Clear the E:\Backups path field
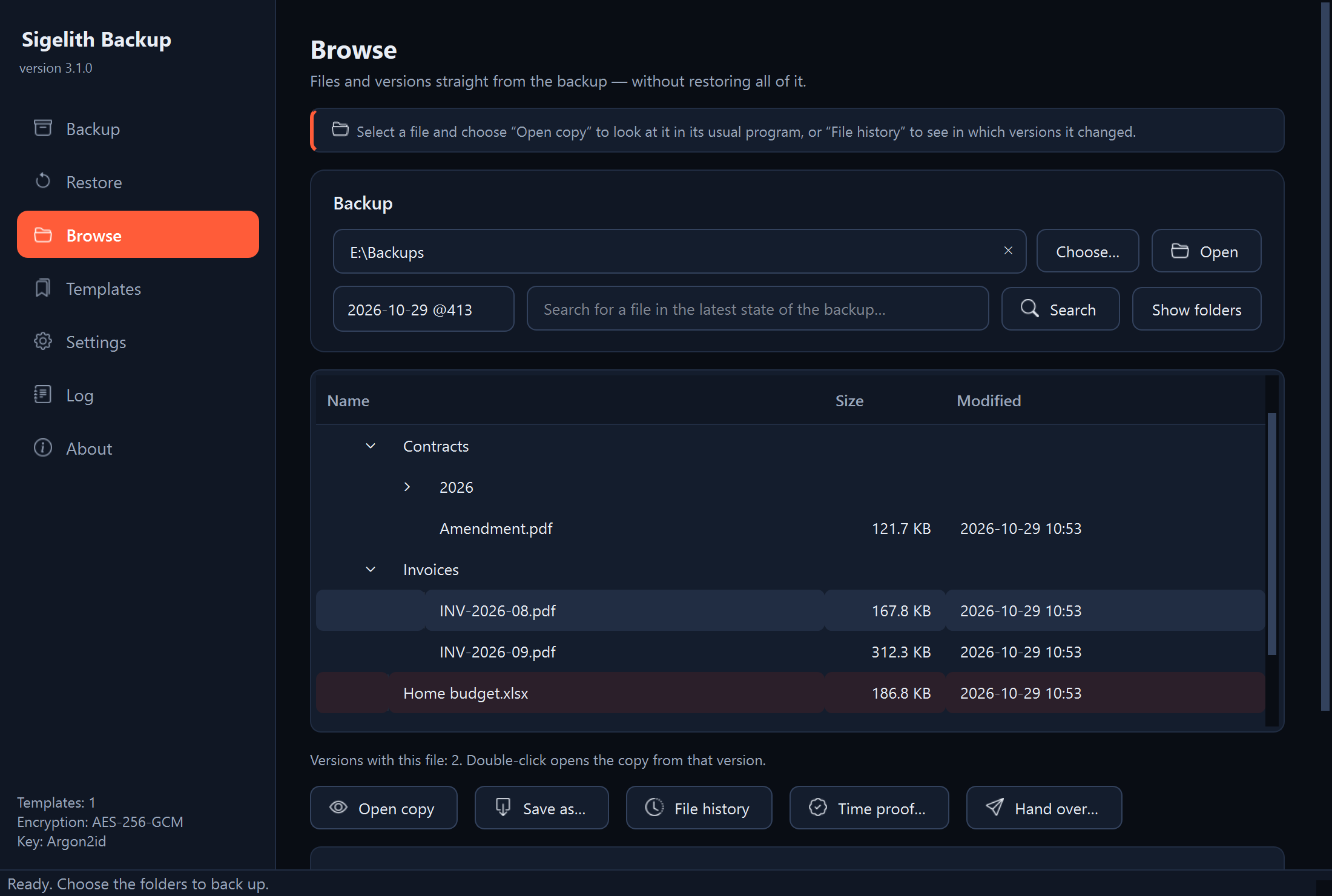This screenshot has width=1332, height=896. click(1008, 251)
